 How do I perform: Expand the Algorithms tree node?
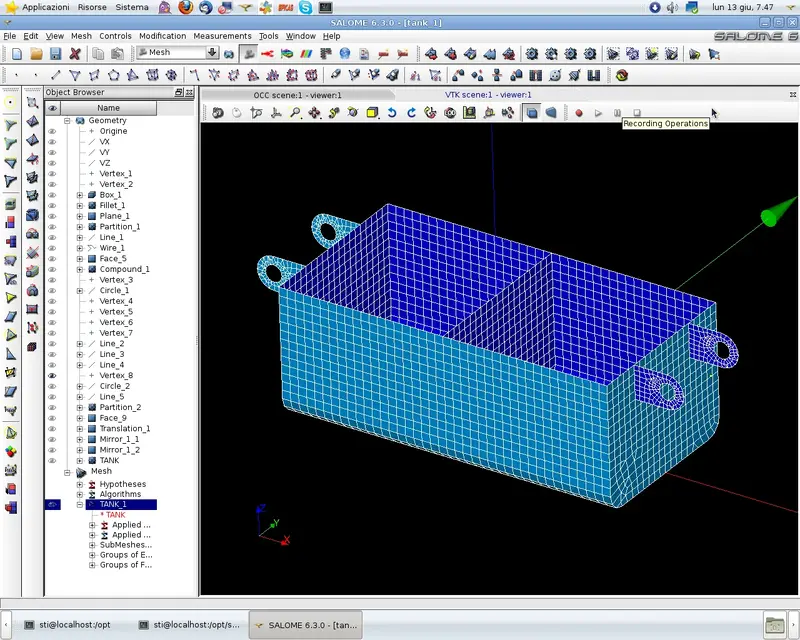80,494
